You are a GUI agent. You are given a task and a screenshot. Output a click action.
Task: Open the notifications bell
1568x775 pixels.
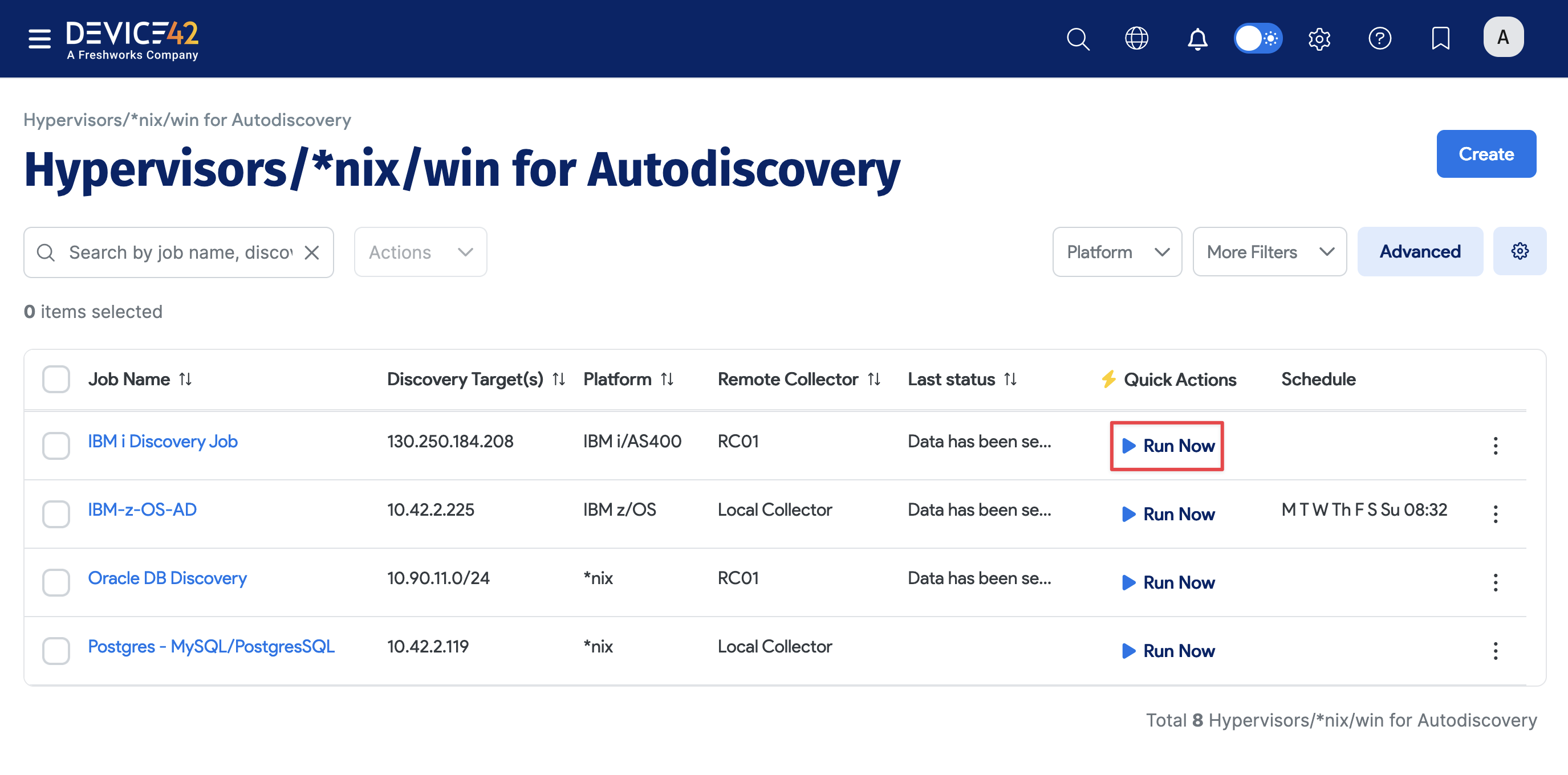1197,38
